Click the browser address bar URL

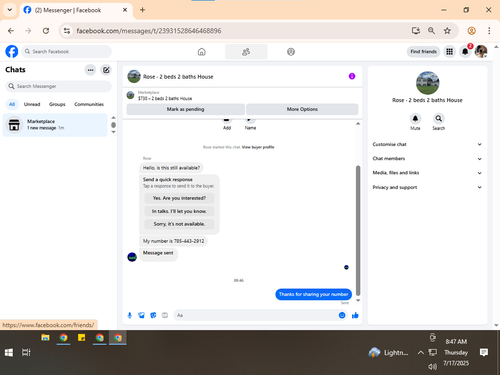pos(149,31)
